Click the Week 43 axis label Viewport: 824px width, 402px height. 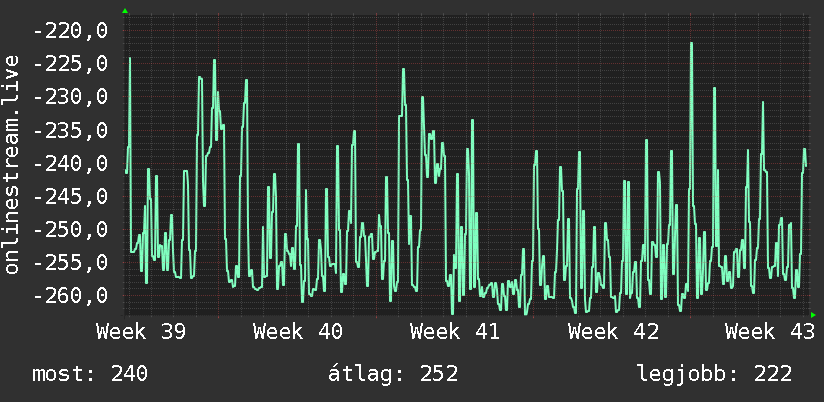tap(770, 332)
